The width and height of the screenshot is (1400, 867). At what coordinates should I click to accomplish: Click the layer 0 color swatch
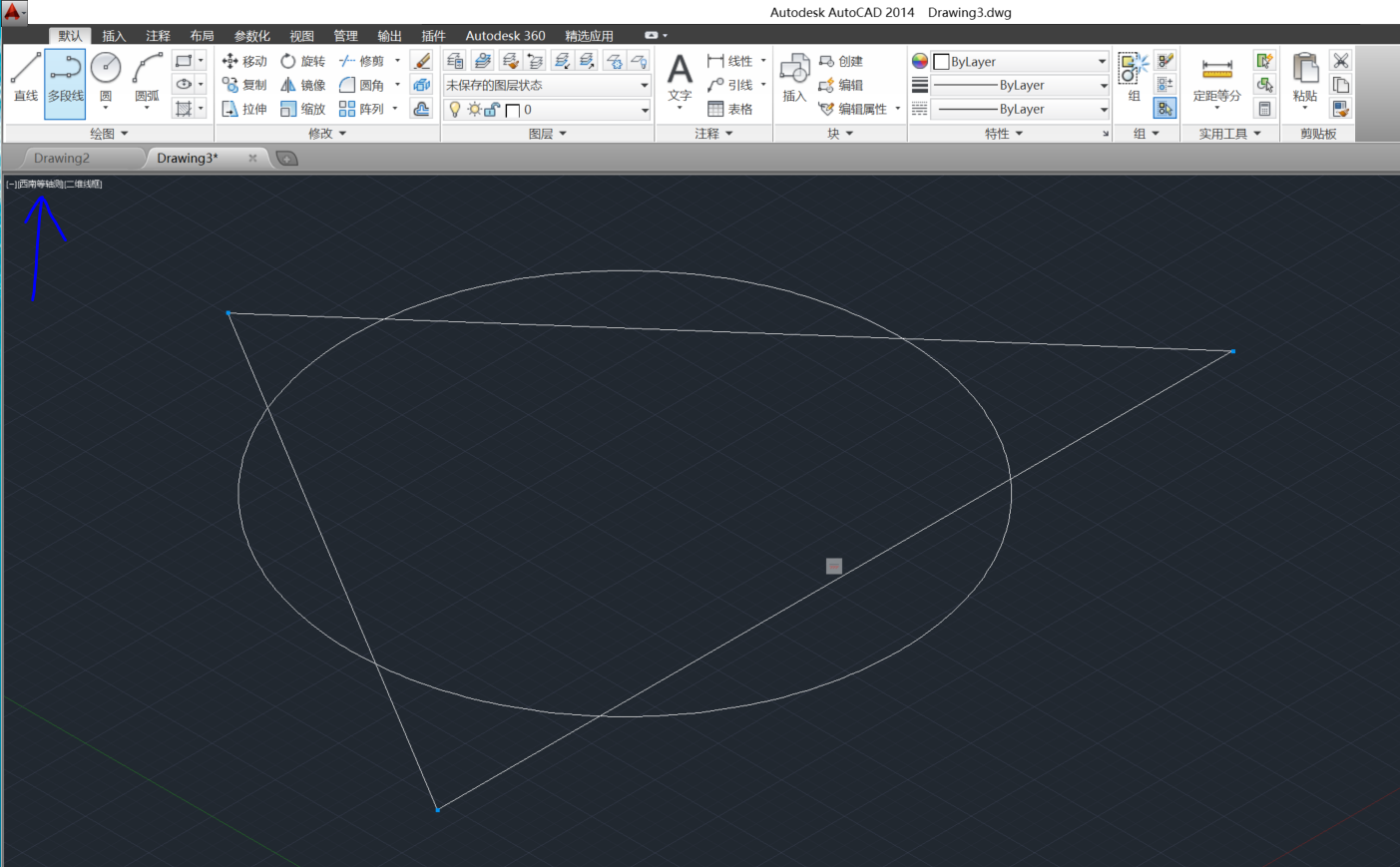tap(513, 110)
